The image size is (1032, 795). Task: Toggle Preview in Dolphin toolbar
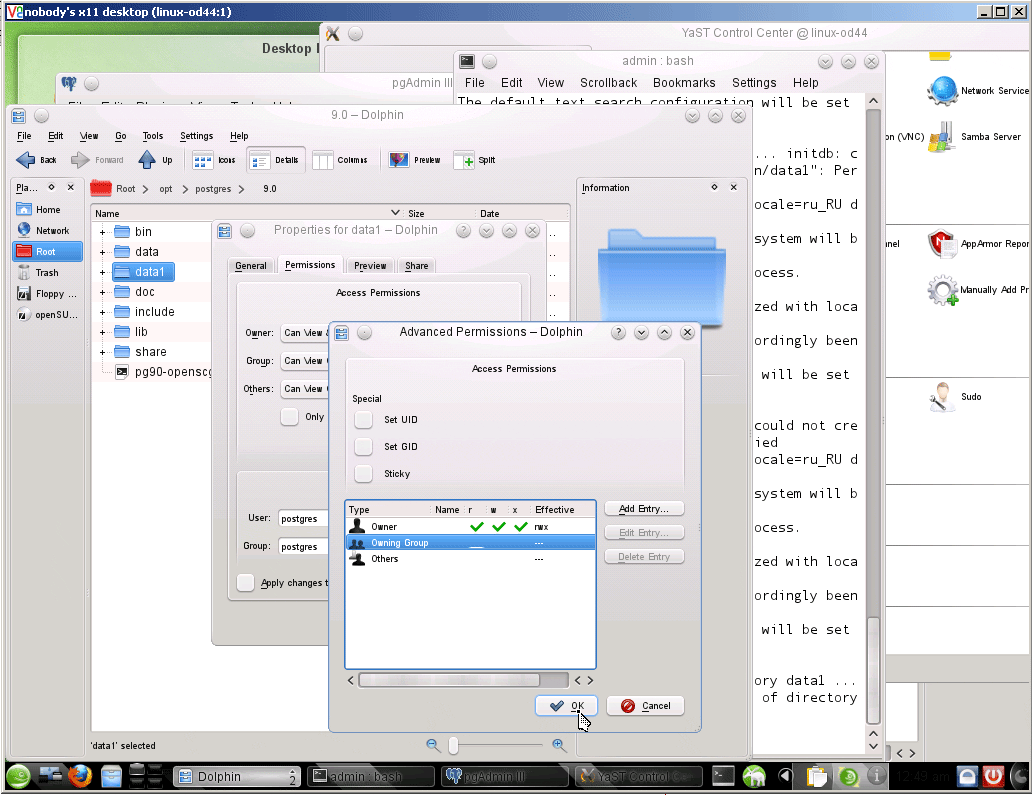(x=414, y=160)
